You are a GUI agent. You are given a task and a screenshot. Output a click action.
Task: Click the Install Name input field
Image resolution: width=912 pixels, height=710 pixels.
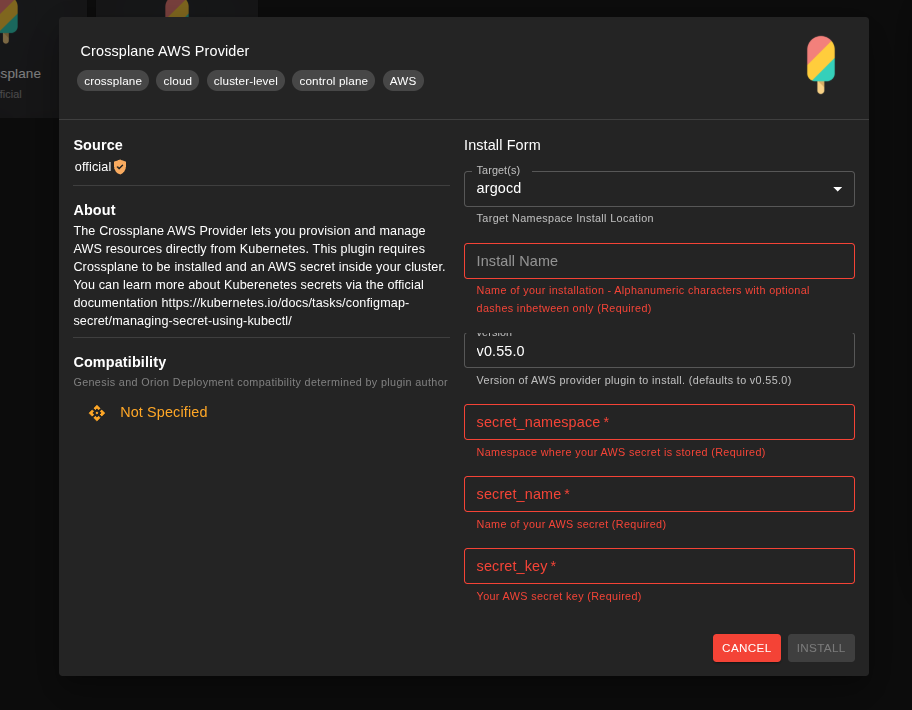click(x=659, y=260)
